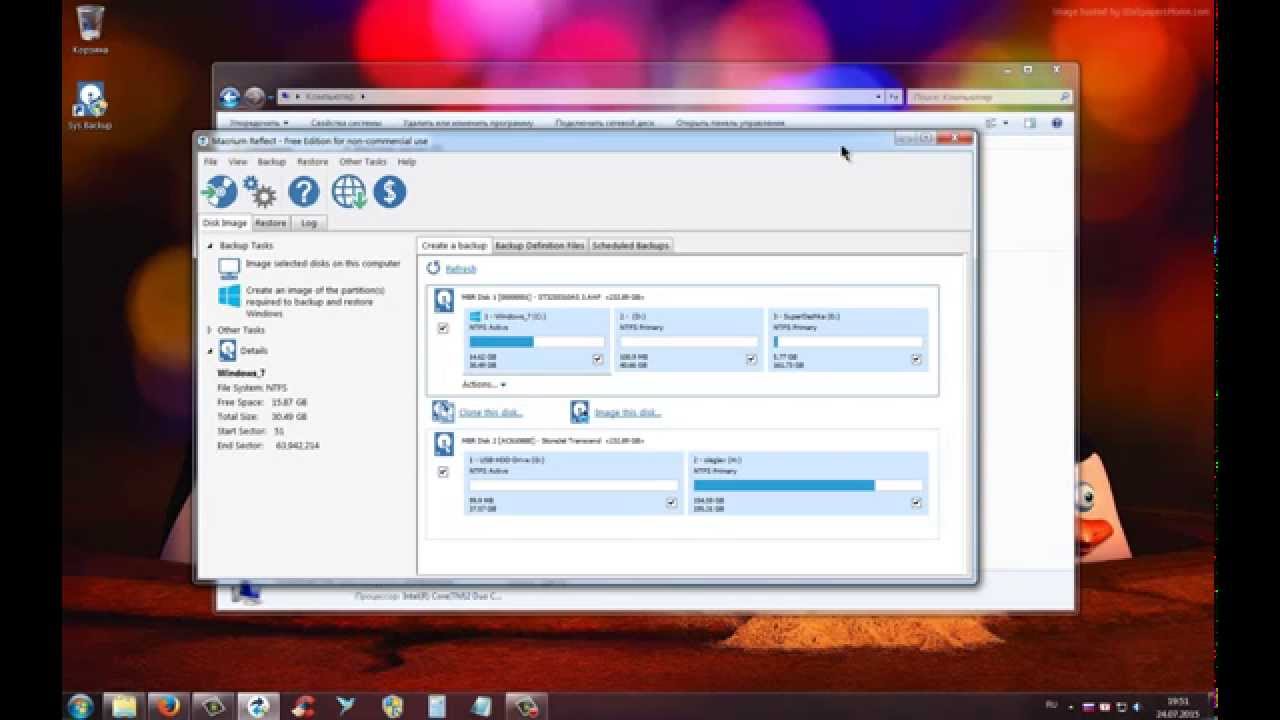
Task: Select the Backup Definition Files tab
Action: (540, 245)
